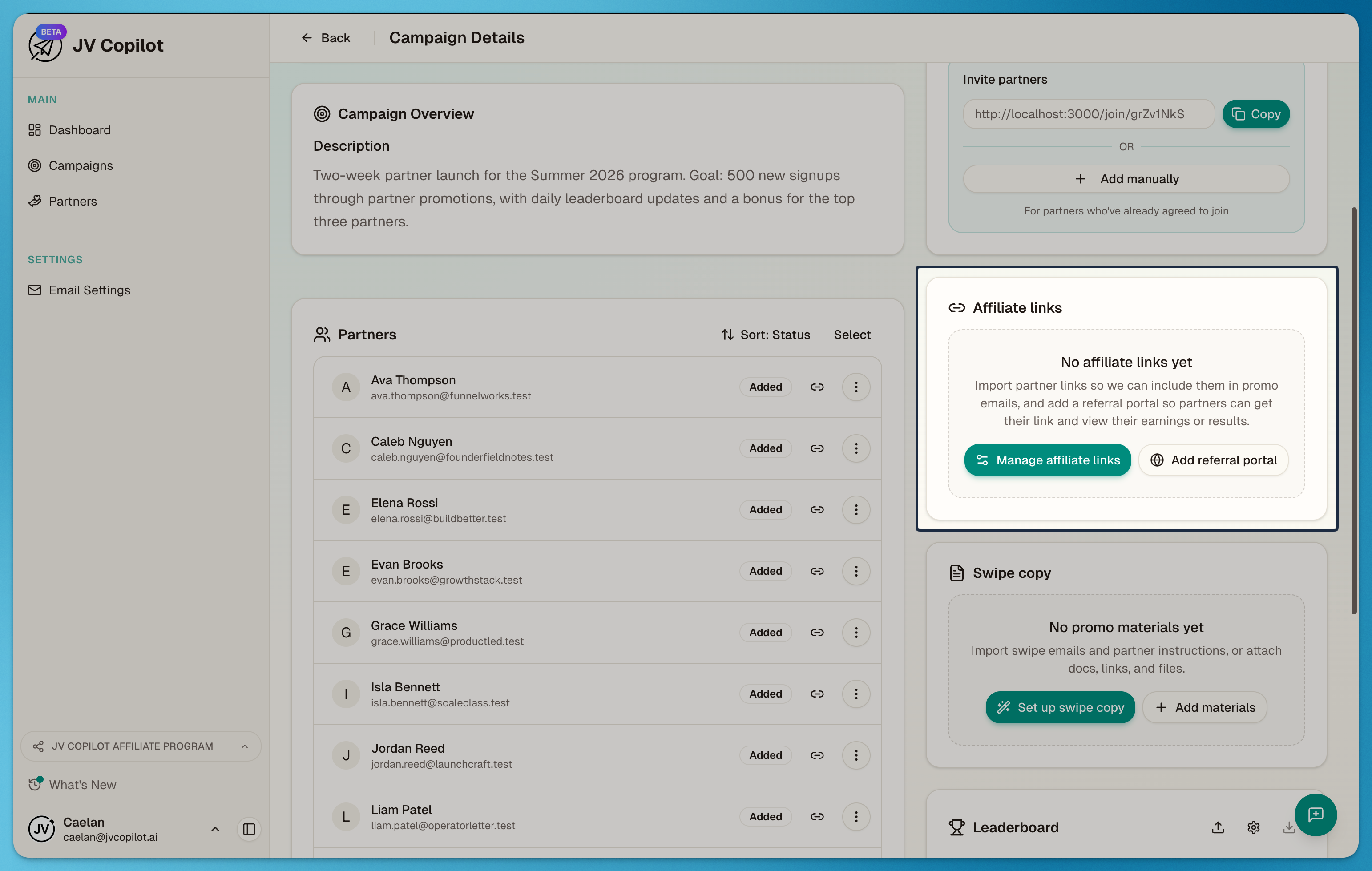The image size is (1372, 871).
Task: Click the Leaderboard share/upload icon
Action: [x=1218, y=827]
